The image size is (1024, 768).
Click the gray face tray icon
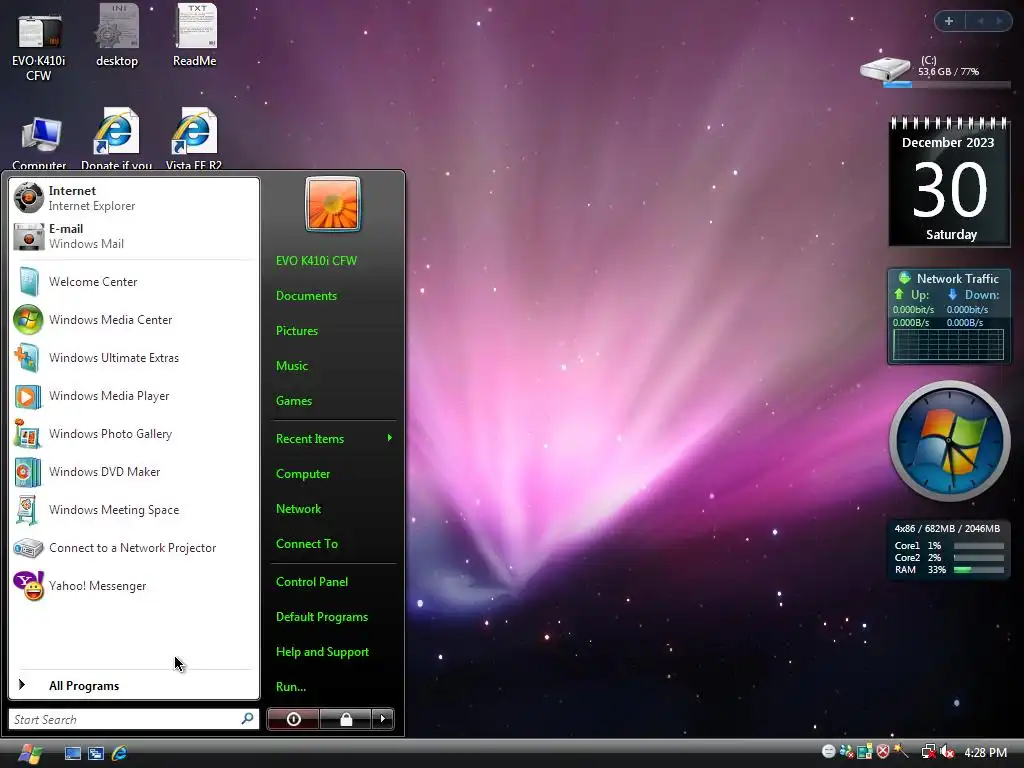pyautogui.click(x=828, y=752)
